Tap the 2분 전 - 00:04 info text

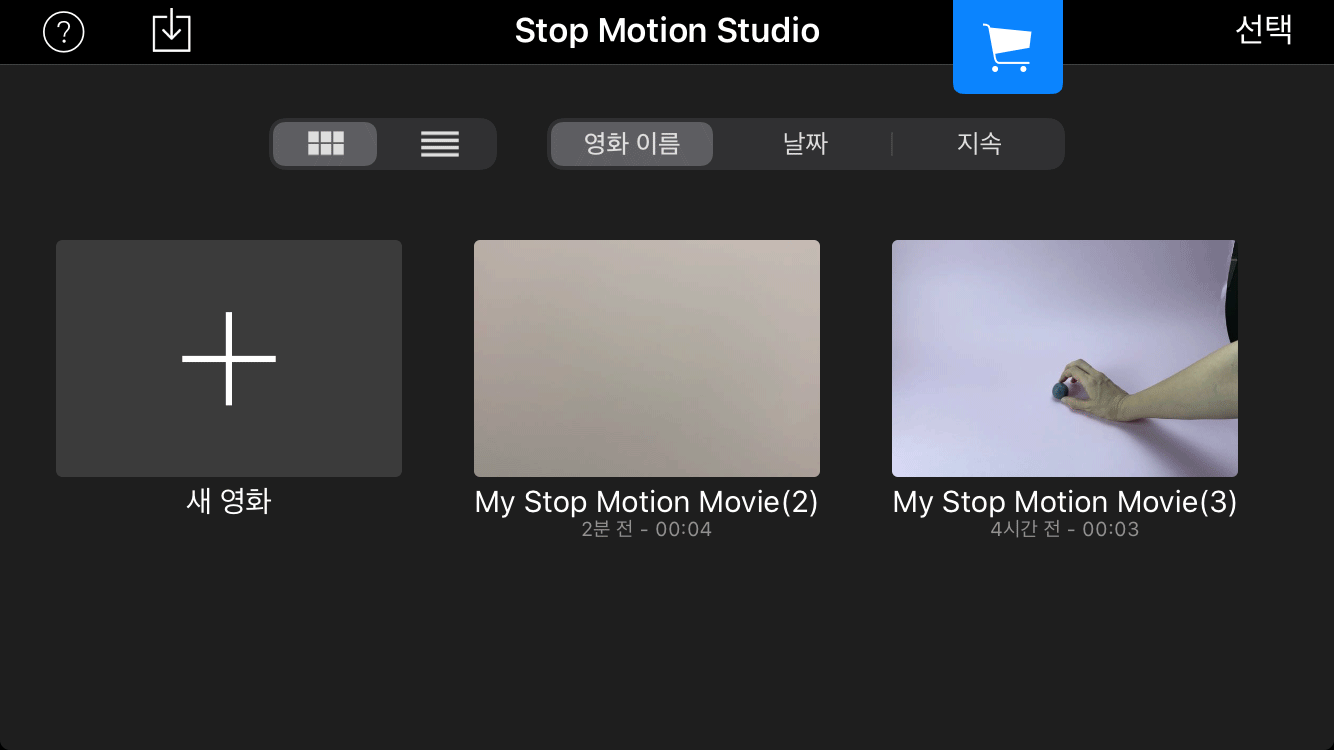[x=647, y=529]
